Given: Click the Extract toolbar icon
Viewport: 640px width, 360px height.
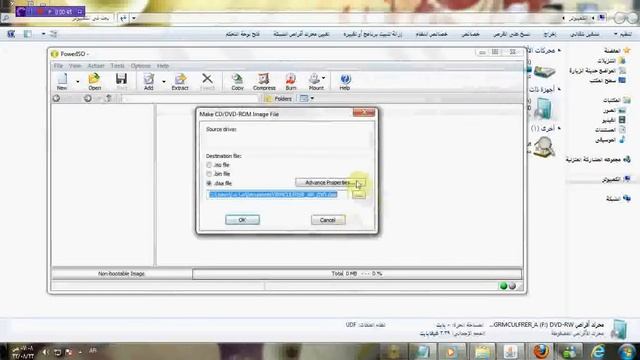Looking at the screenshot, I should [180, 82].
